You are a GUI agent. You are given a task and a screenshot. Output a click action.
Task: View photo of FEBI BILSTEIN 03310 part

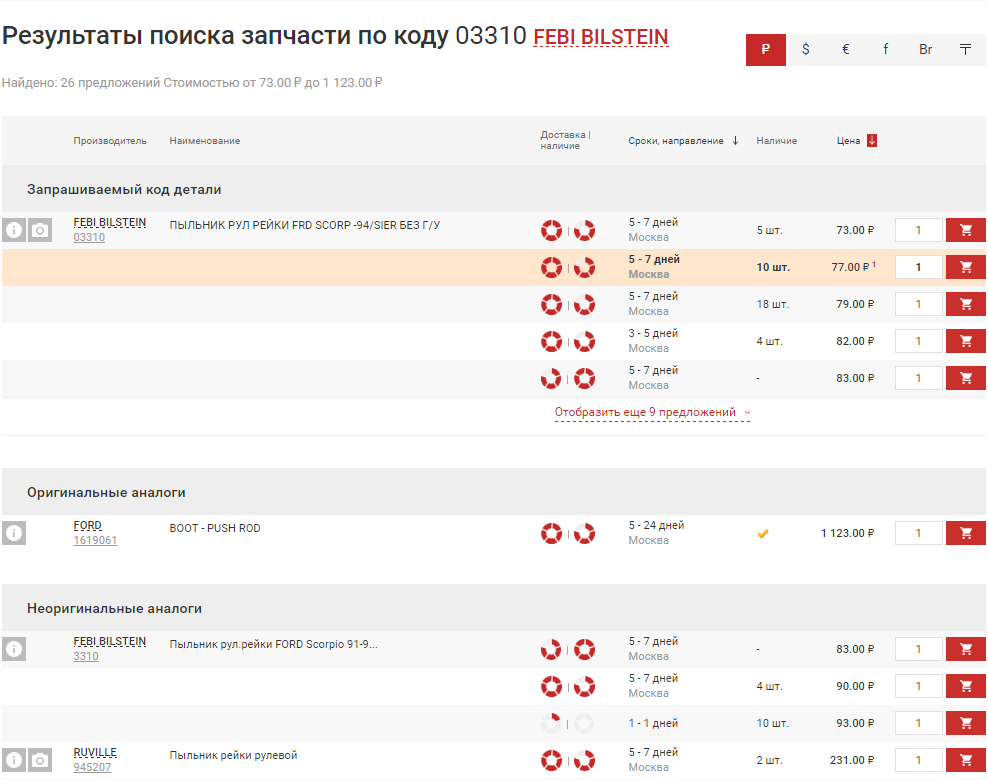coord(40,230)
